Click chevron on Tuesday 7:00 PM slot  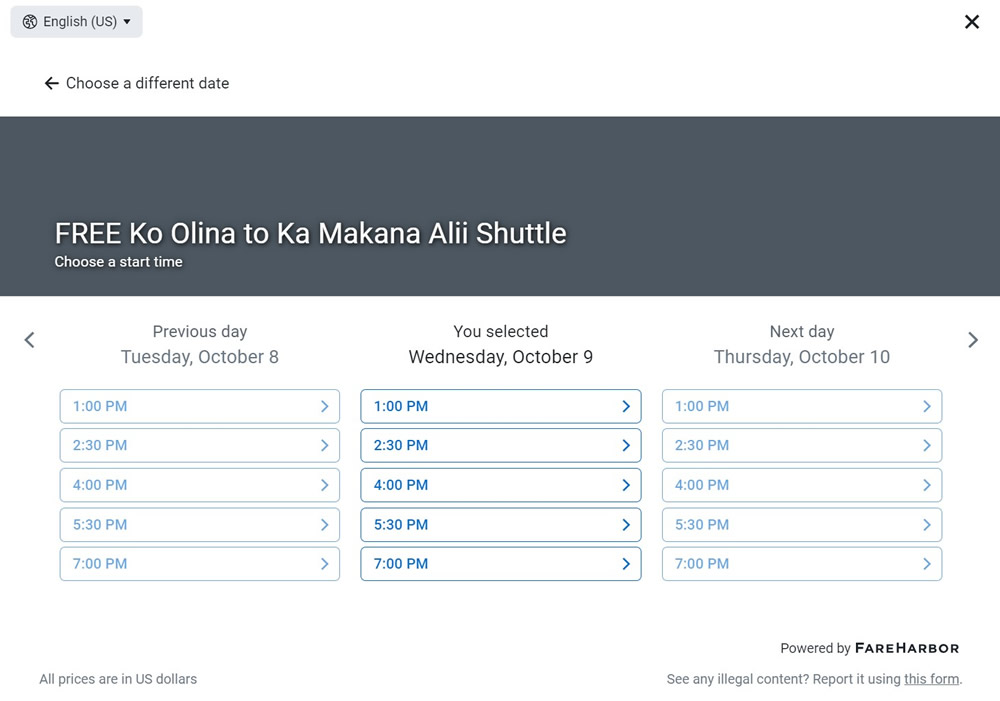coord(324,564)
